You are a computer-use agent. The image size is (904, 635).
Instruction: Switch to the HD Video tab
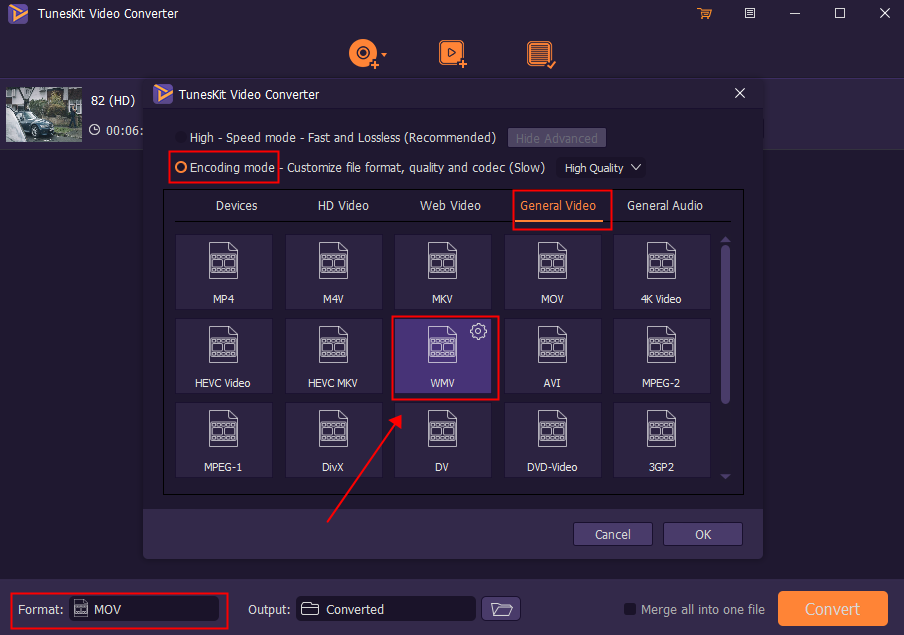(x=343, y=206)
